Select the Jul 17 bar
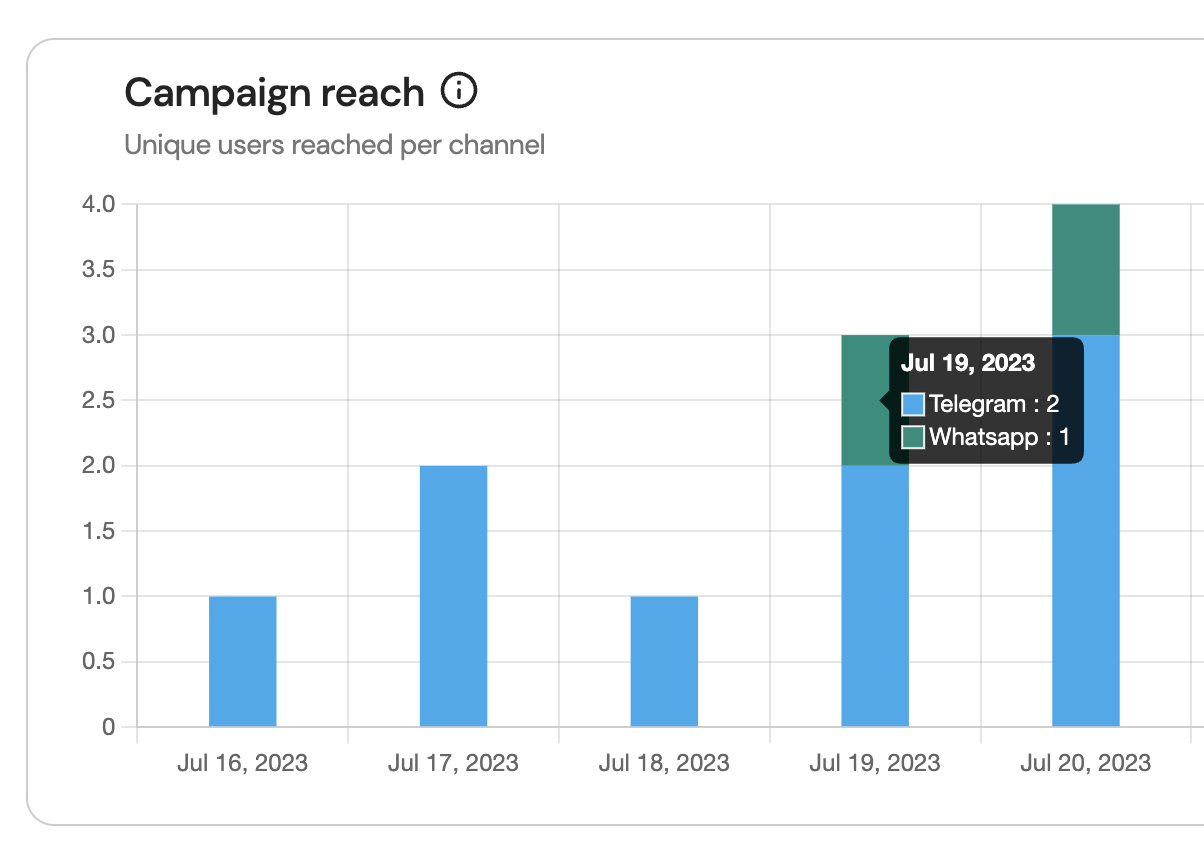 click(453, 595)
